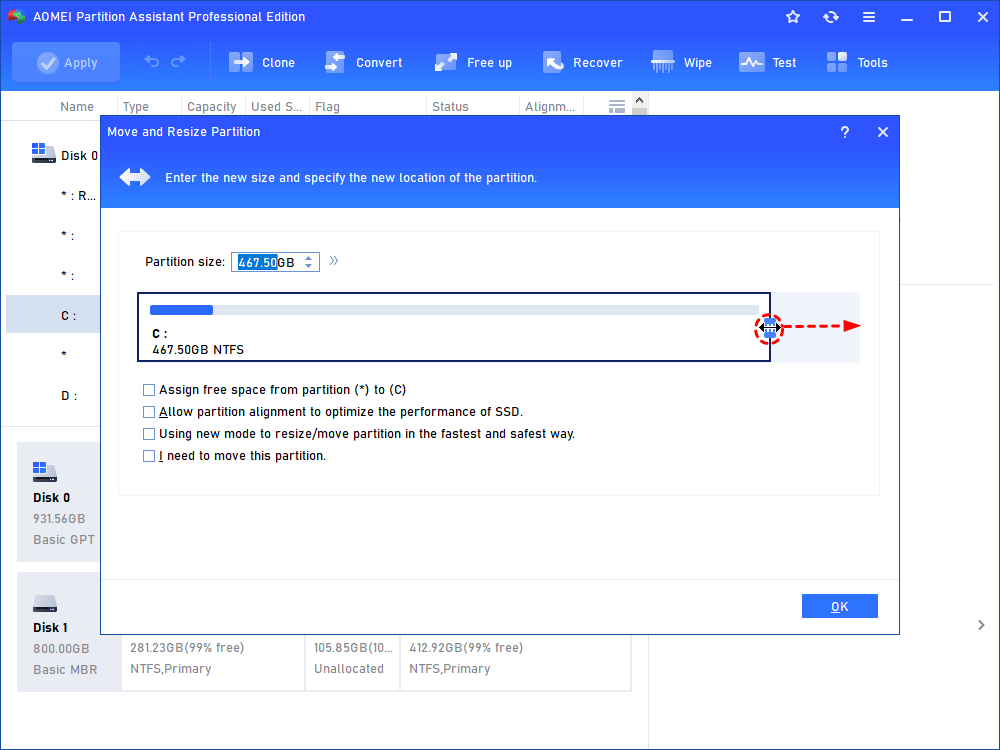Viewport: 1000px width, 750px height.
Task: Click the C: partition used-space bar
Action: [454, 310]
